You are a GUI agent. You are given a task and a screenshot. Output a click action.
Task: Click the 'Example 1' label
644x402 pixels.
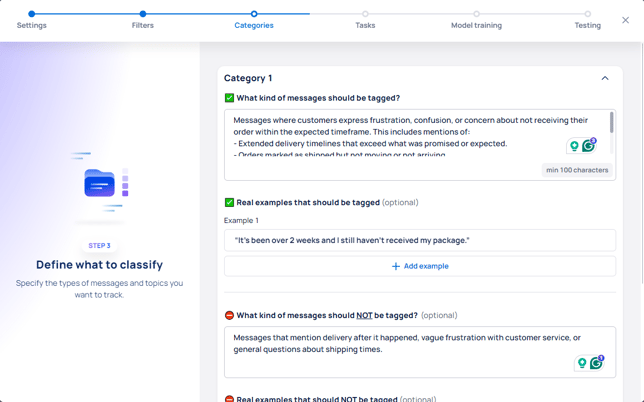point(241,221)
